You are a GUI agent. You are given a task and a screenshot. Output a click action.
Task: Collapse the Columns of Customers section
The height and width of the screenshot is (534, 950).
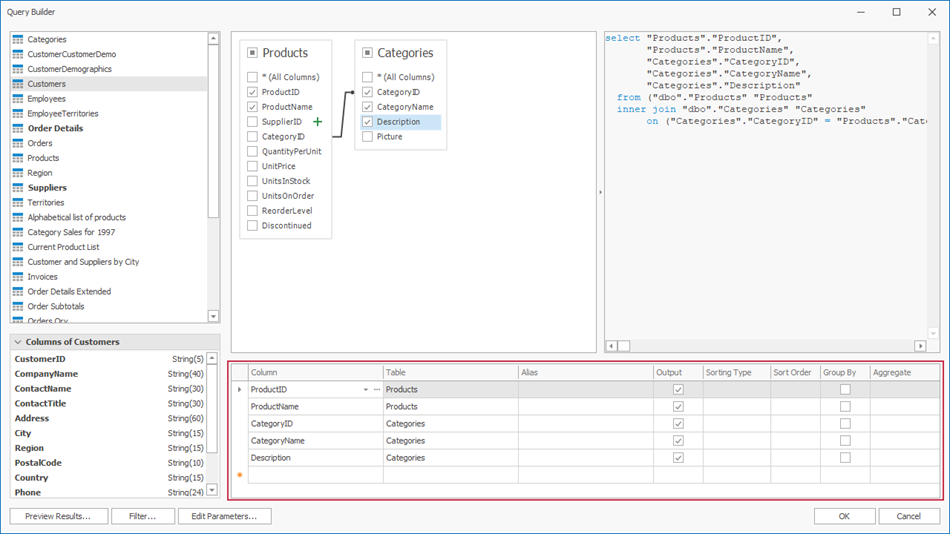coord(18,342)
